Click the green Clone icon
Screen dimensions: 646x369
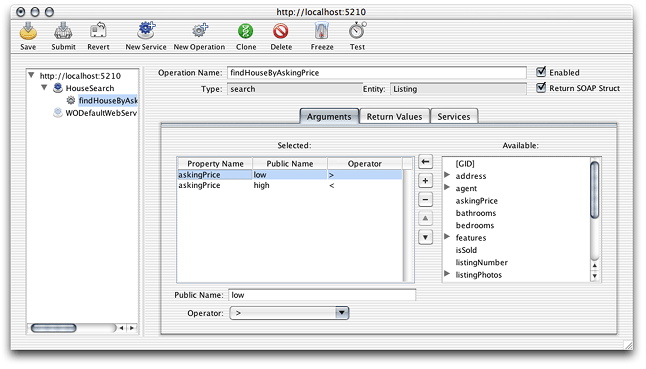pyautogui.click(x=246, y=31)
